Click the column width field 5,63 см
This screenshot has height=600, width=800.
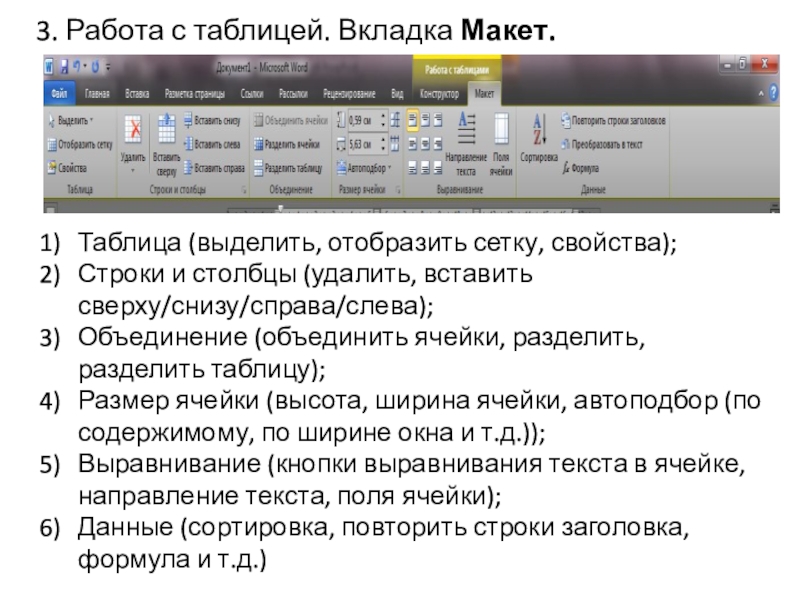coord(363,144)
